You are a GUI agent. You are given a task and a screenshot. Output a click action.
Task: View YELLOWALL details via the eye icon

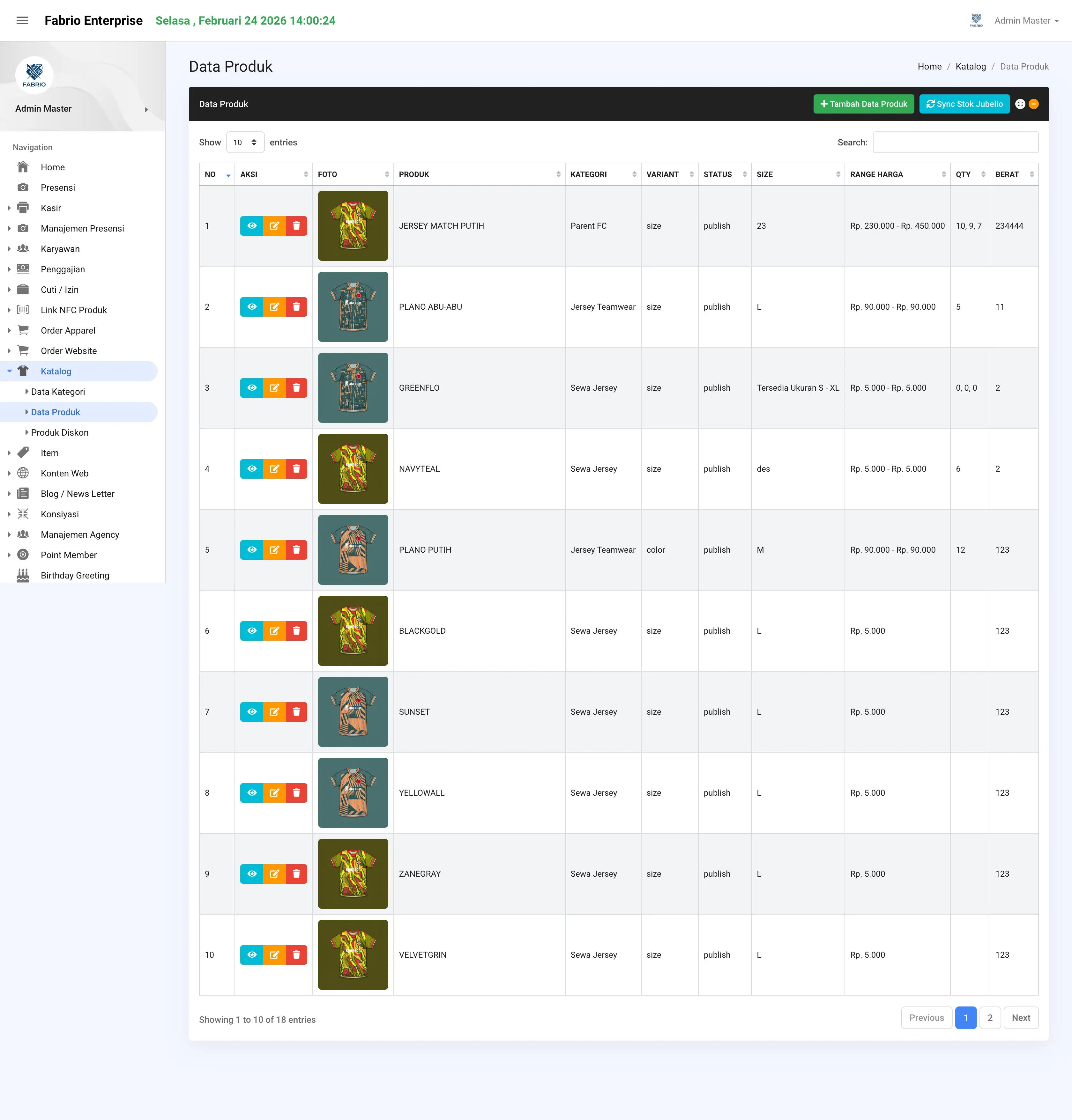(x=252, y=793)
